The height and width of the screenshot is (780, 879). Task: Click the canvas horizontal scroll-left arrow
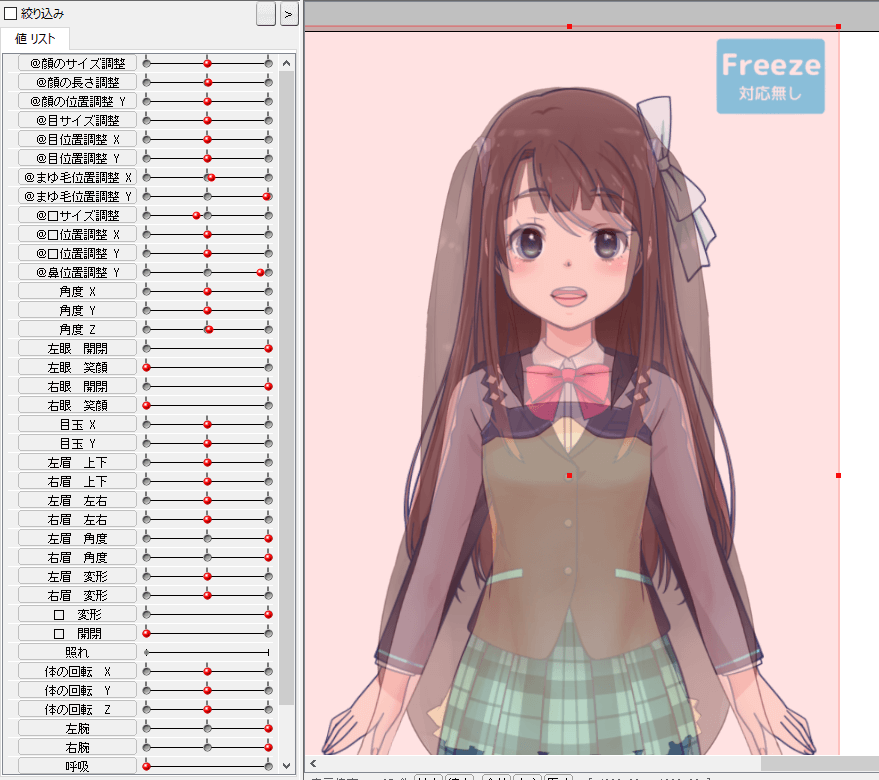coord(313,763)
